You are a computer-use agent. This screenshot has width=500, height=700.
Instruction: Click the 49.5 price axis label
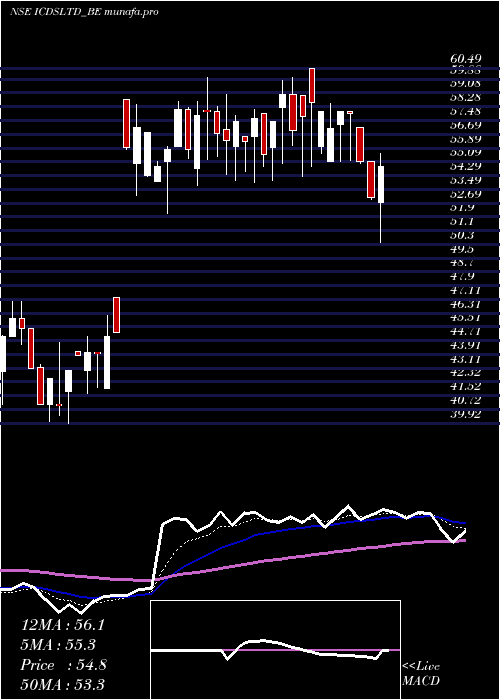click(x=462, y=250)
